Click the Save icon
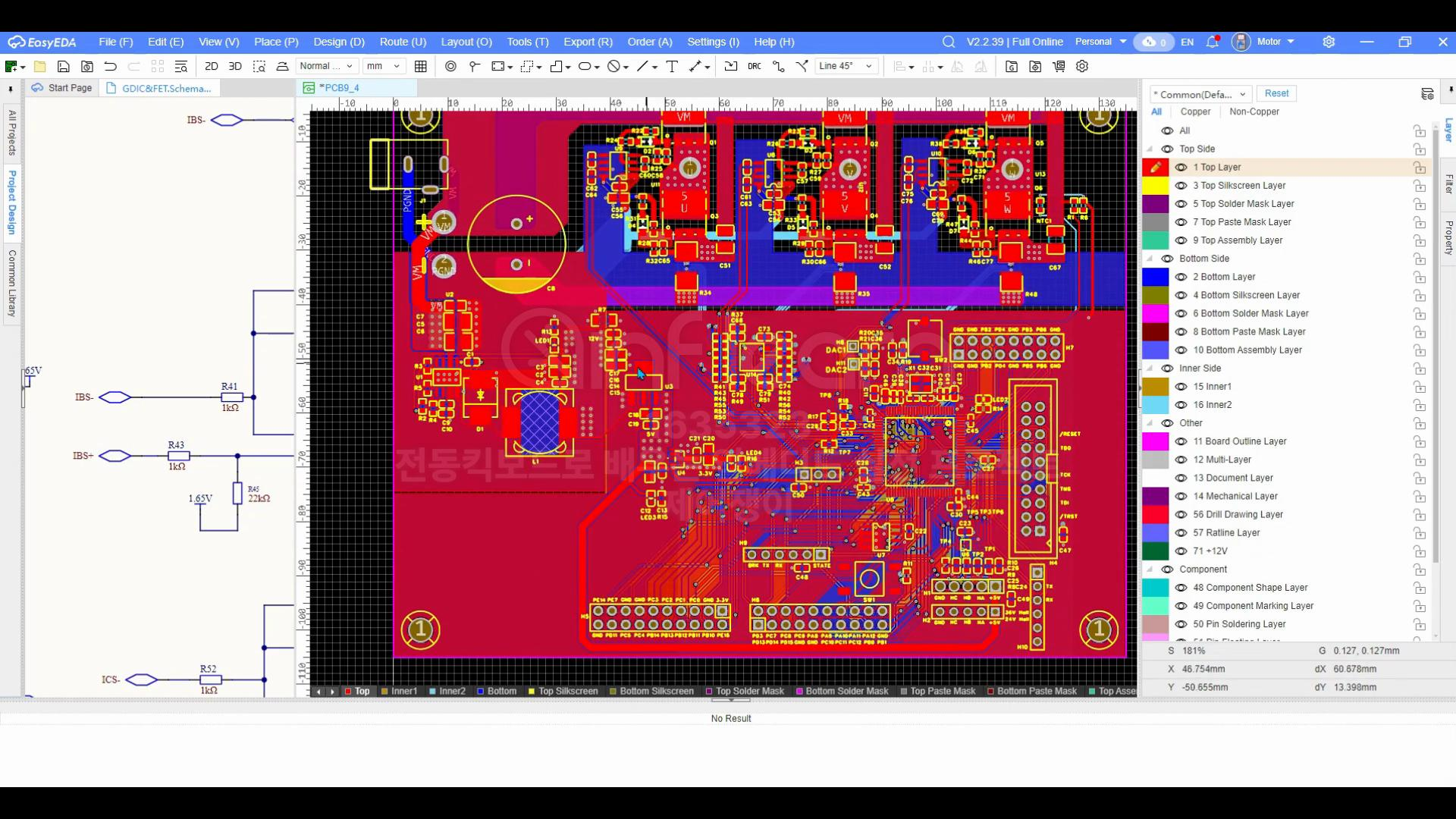This screenshot has width=1456, height=819. click(x=64, y=66)
